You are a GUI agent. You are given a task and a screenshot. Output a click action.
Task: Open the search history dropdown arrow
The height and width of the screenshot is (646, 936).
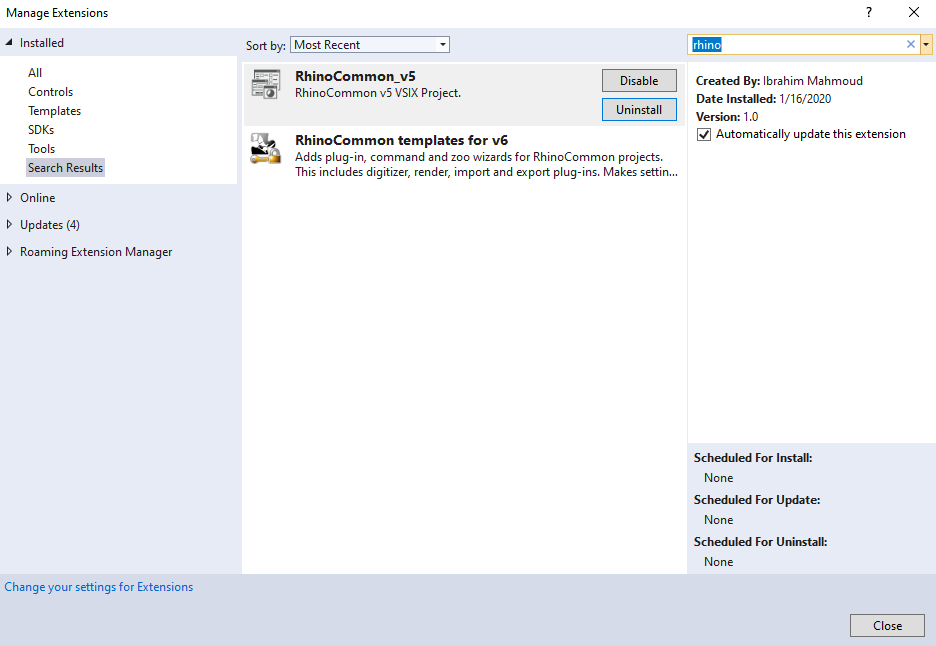click(926, 44)
